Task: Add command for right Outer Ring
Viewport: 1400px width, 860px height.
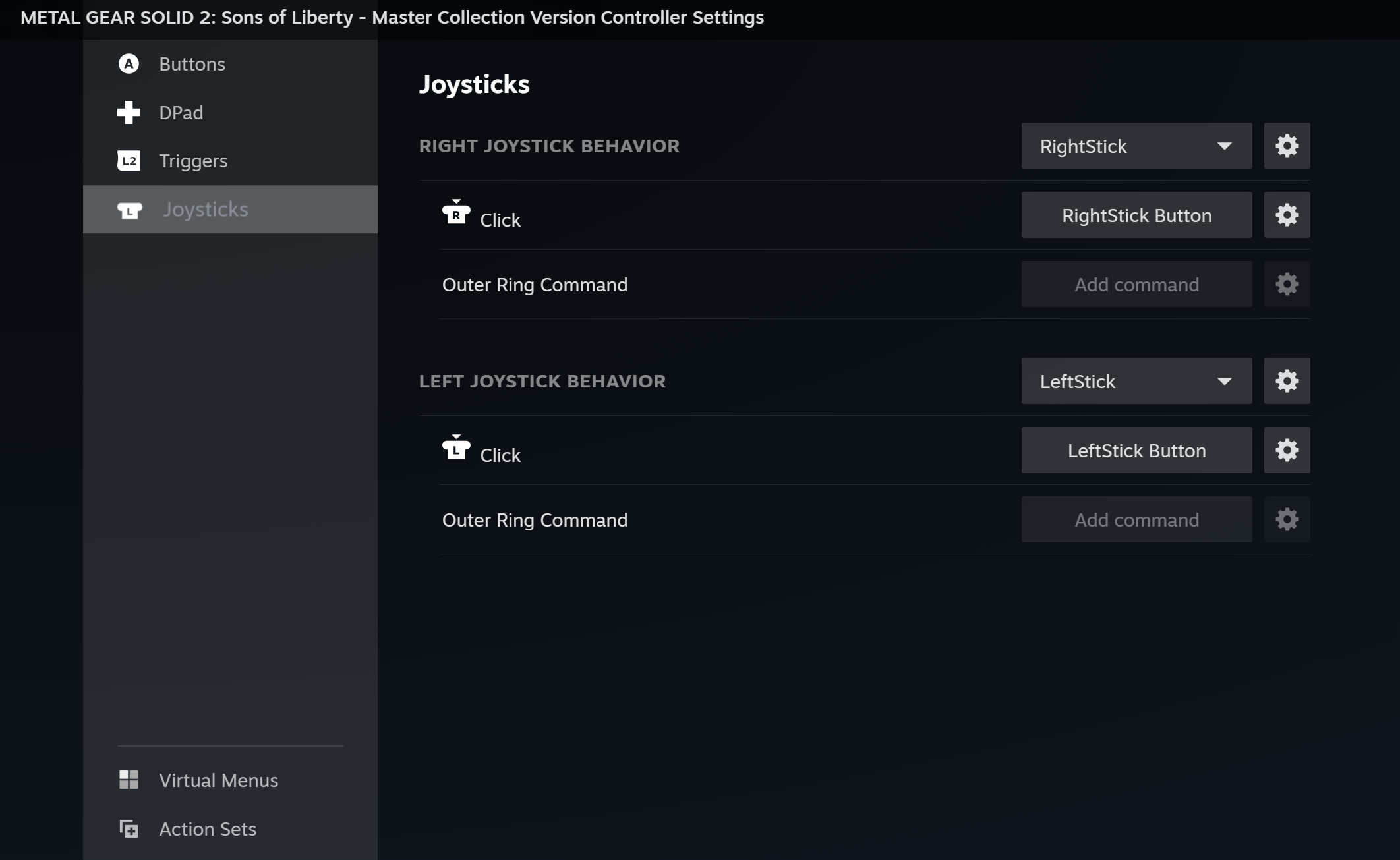Action: point(1136,284)
